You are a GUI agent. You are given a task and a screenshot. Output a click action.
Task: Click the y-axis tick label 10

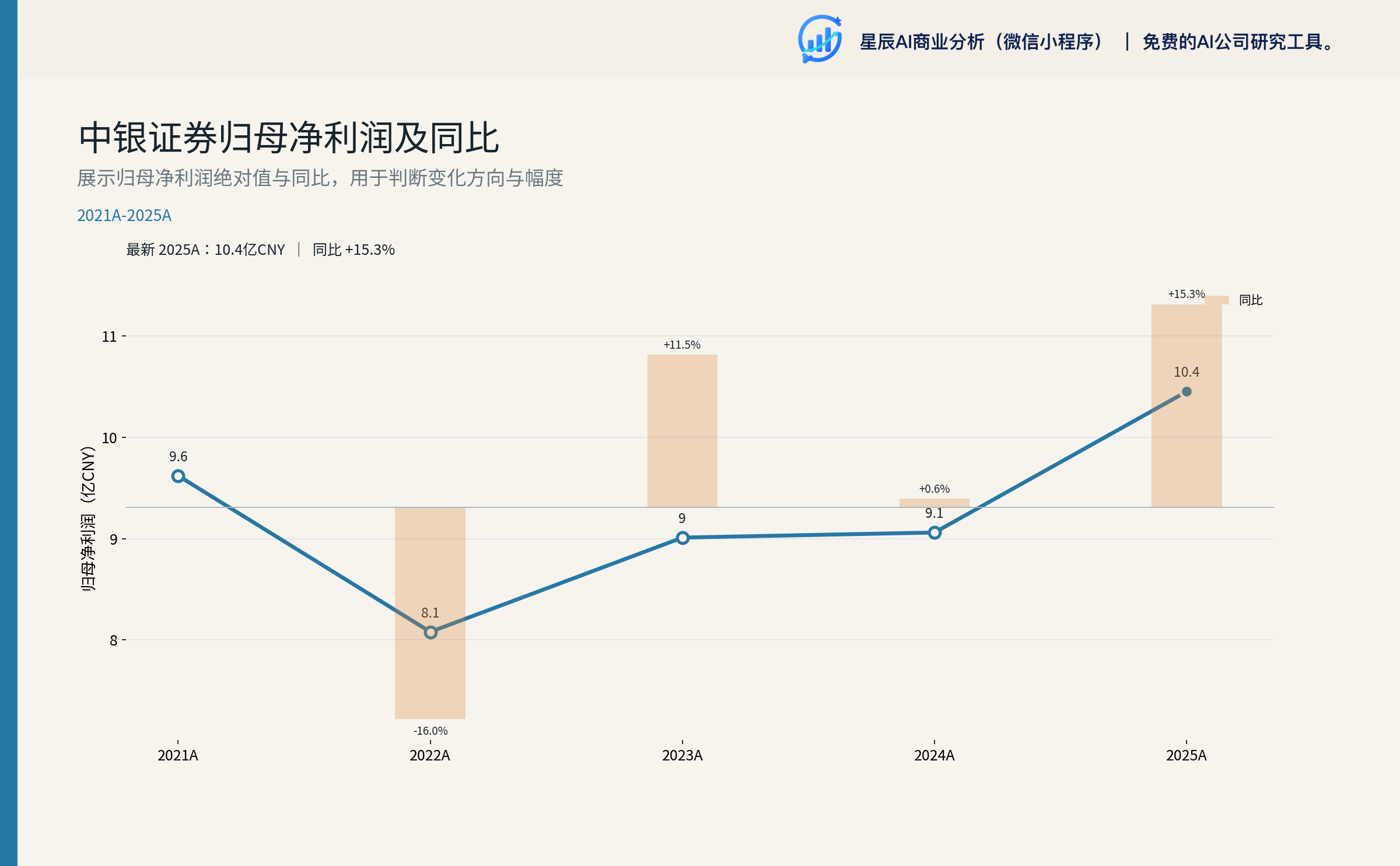click(x=110, y=438)
